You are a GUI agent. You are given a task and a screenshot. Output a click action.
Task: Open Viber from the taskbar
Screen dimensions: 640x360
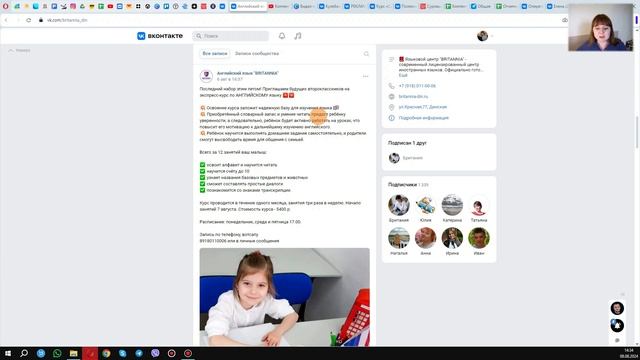click(155, 353)
